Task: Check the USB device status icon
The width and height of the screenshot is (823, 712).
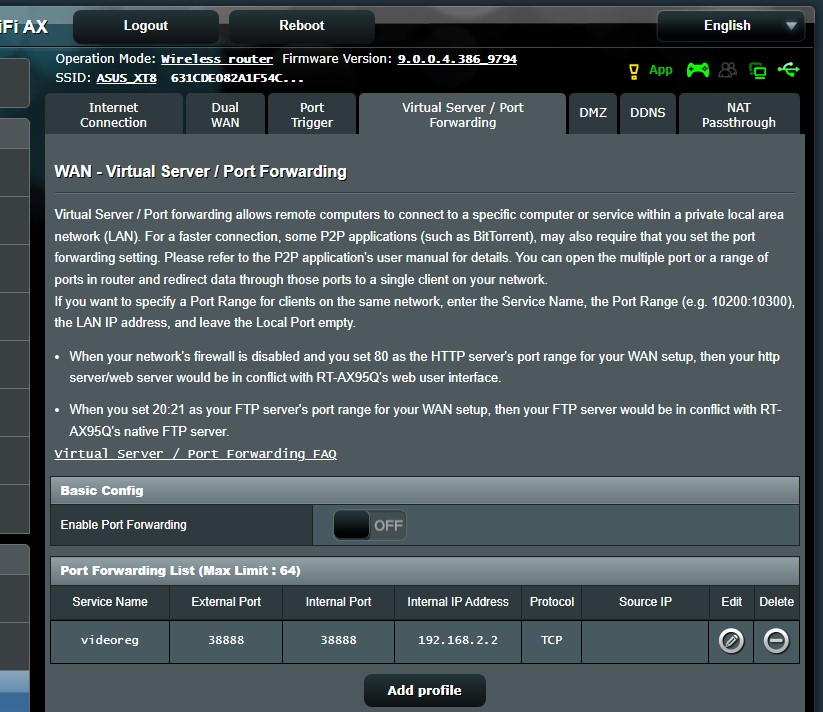Action: pyautogui.click(x=787, y=70)
